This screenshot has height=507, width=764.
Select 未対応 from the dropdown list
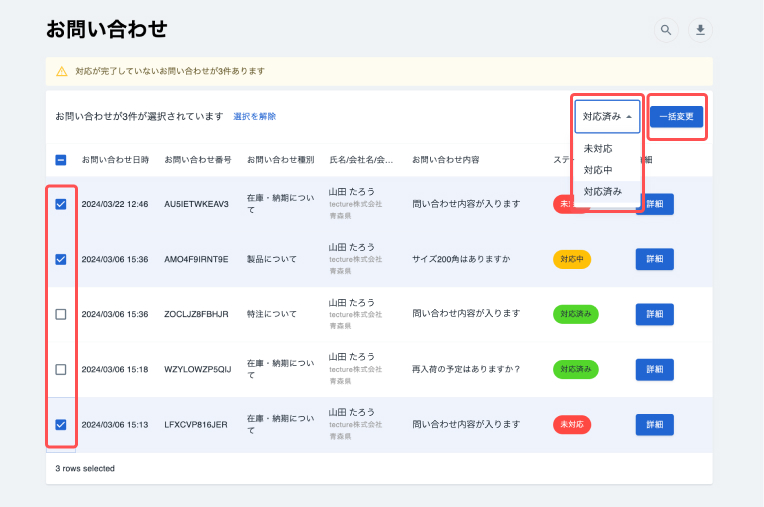(598, 149)
